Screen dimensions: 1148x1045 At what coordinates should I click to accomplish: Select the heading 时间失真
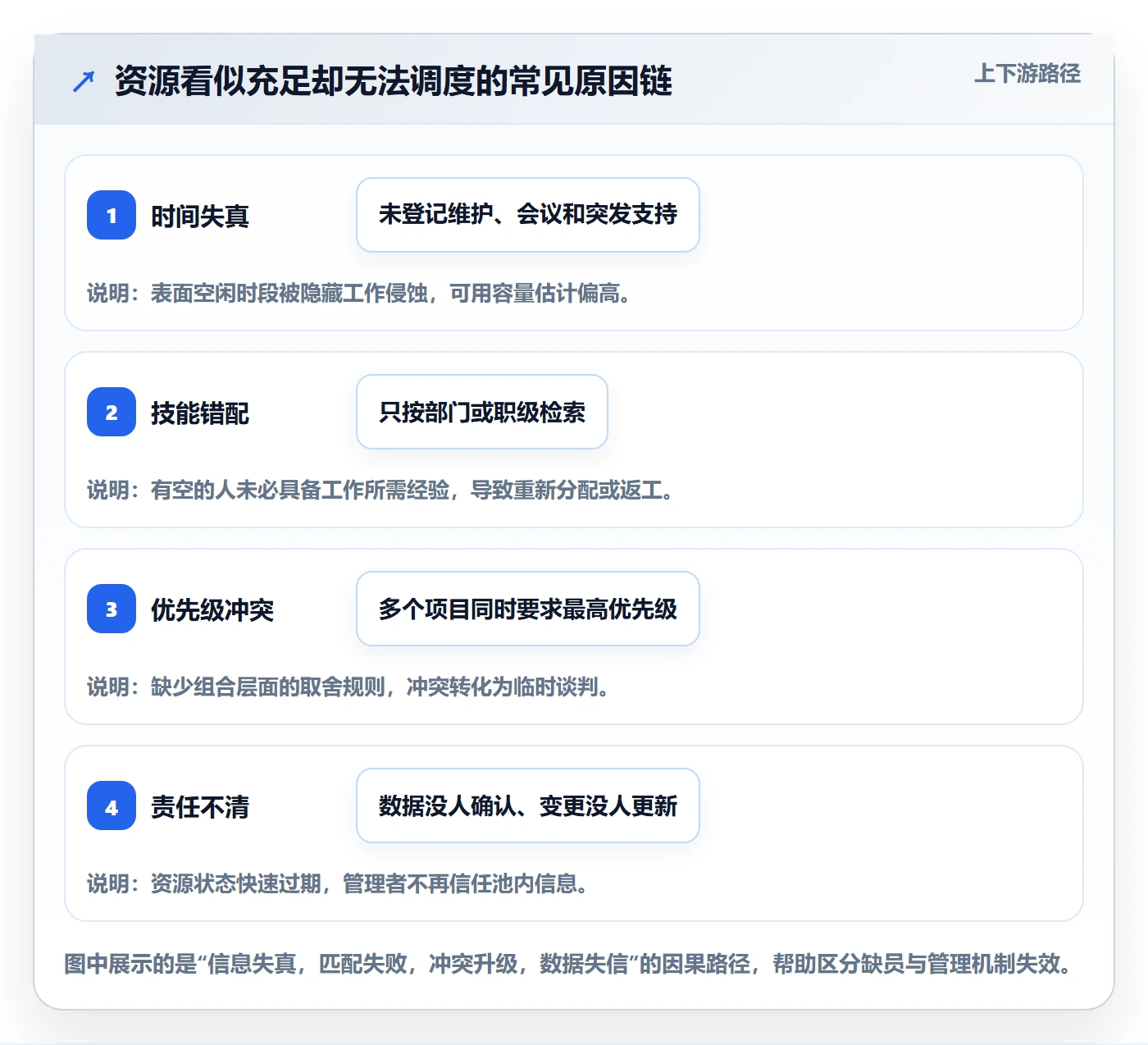[x=200, y=217]
